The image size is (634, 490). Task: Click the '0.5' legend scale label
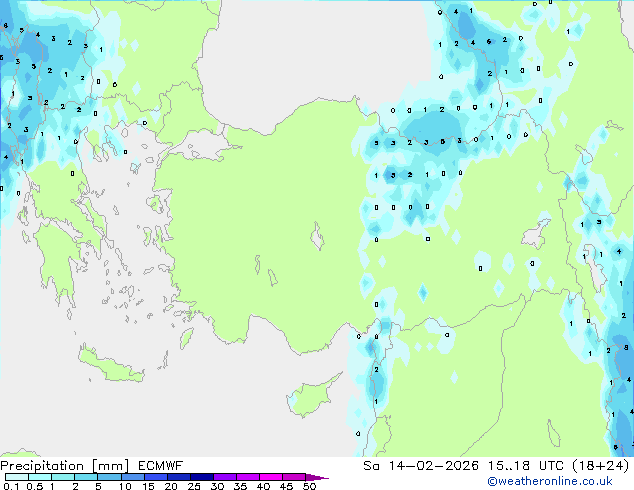pos(34,486)
